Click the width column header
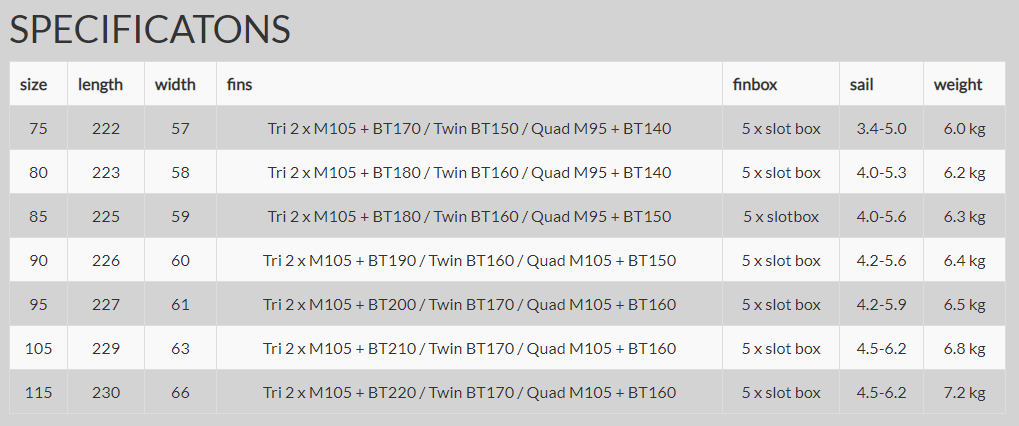 pyautogui.click(x=175, y=84)
